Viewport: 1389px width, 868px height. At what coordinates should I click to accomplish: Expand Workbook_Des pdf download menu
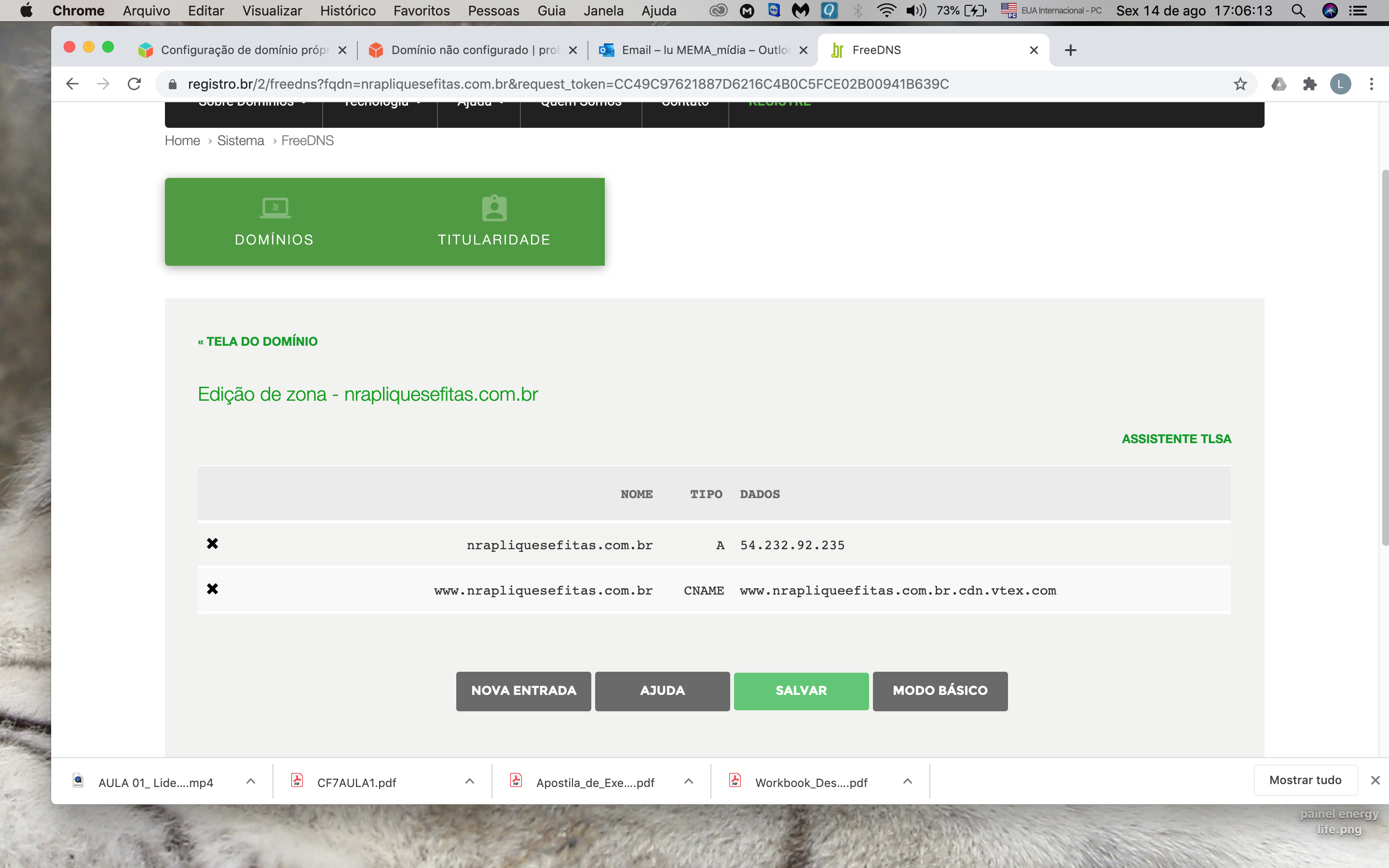(908, 781)
